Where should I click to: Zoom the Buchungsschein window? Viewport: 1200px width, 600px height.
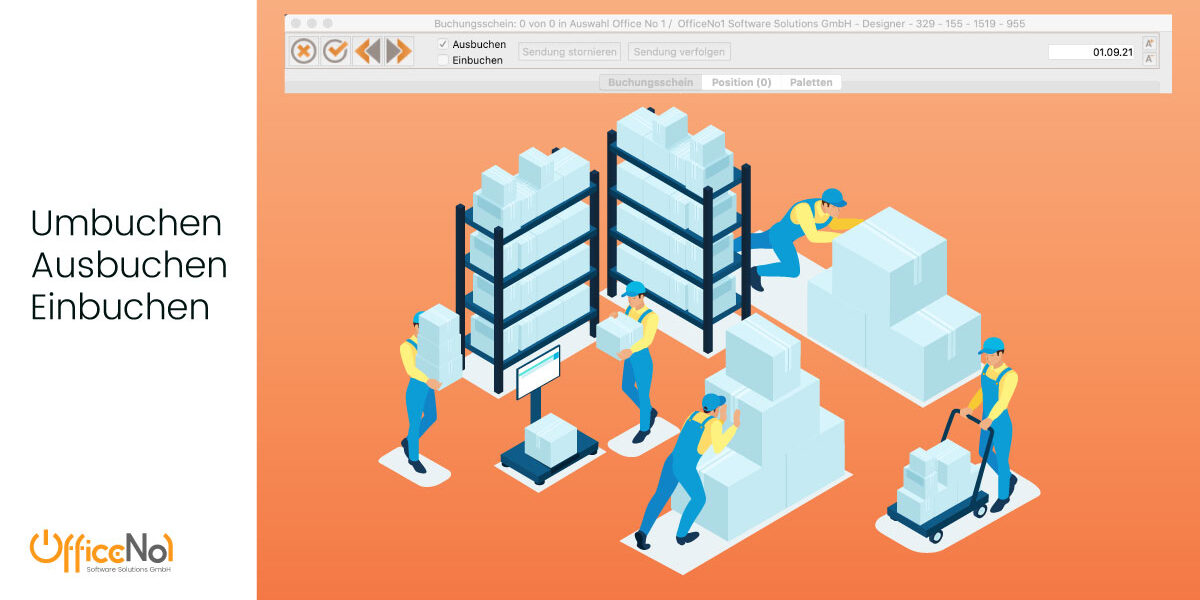point(328,23)
